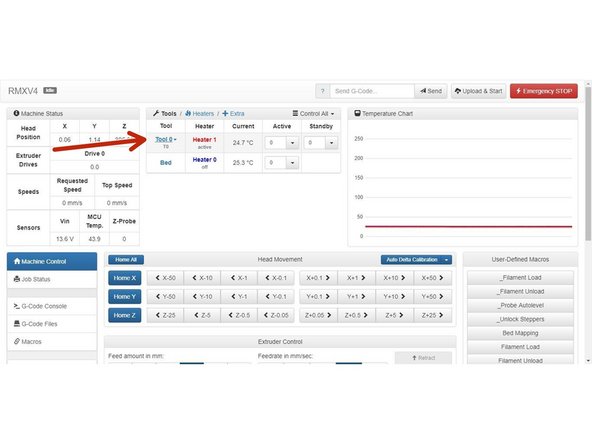Screen dimensions: 592x444
Task: Run the _Filament Load macro
Action: [520, 278]
